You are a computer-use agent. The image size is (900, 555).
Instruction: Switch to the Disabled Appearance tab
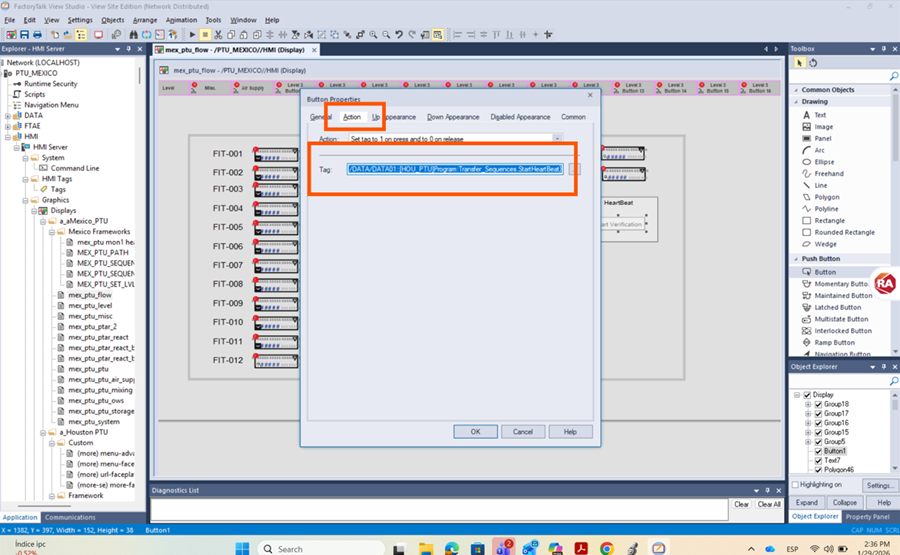(520, 117)
